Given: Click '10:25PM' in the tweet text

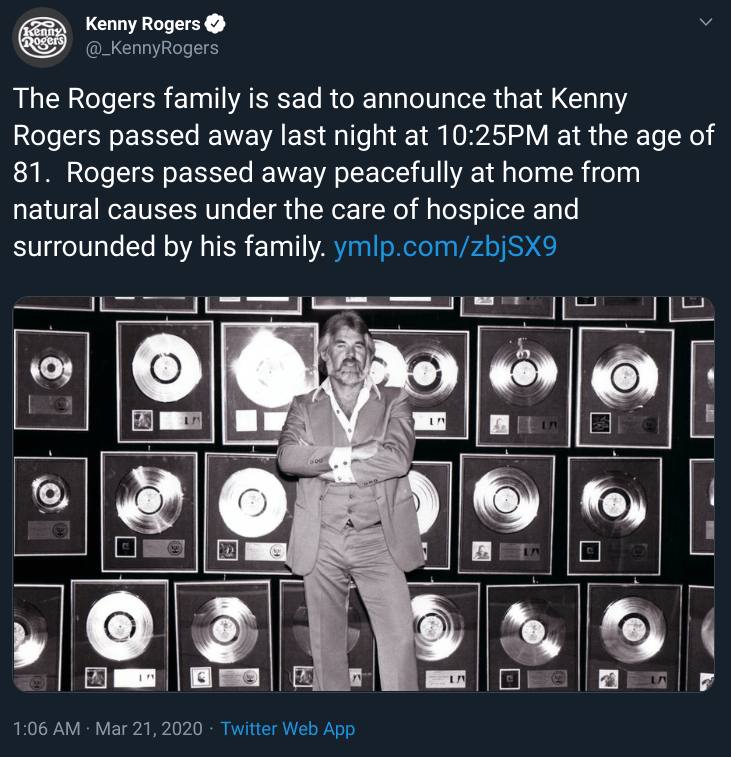Looking at the screenshot, I should pyautogui.click(x=492, y=136).
